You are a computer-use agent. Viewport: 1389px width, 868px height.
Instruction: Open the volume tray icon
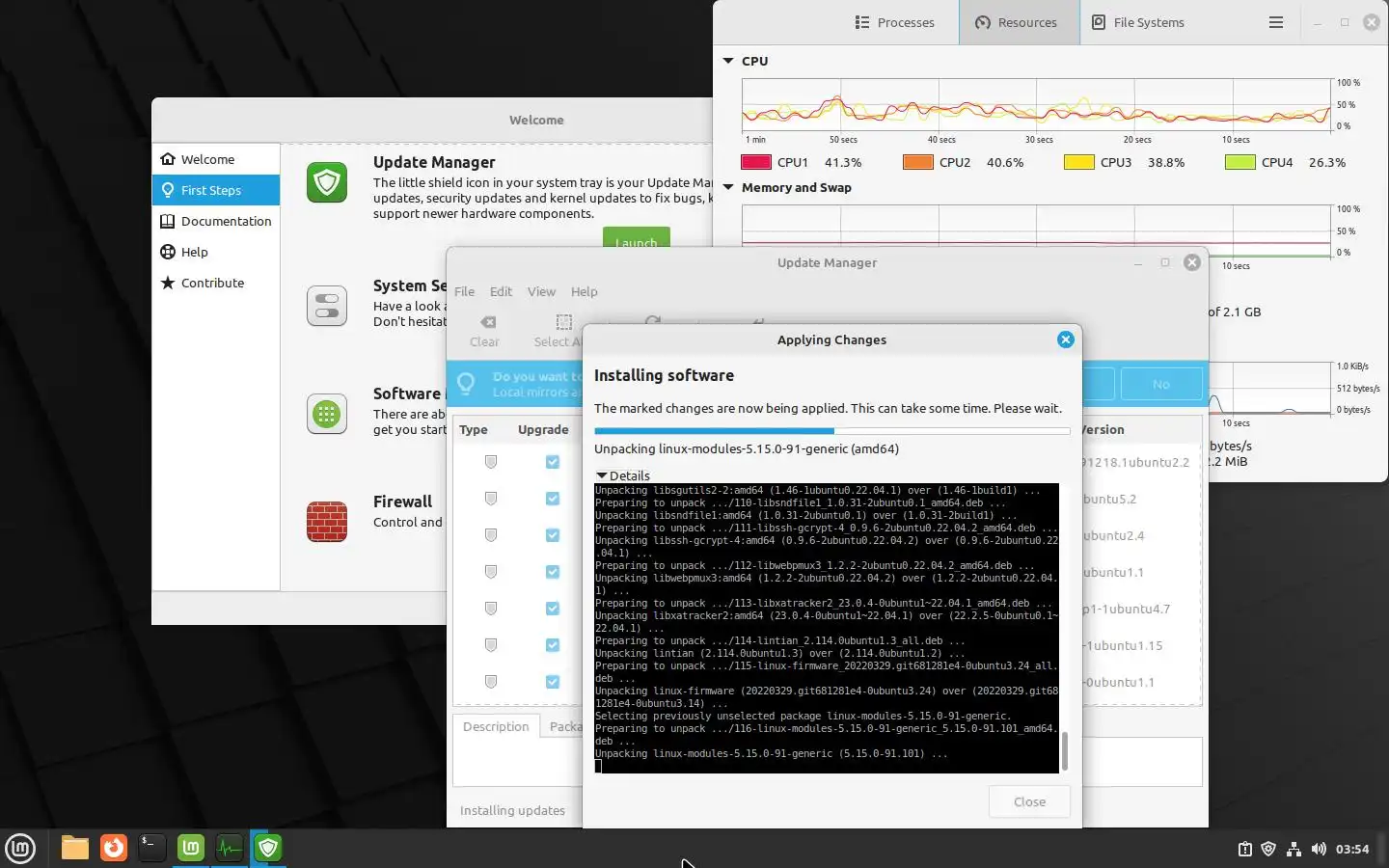(1319, 850)
